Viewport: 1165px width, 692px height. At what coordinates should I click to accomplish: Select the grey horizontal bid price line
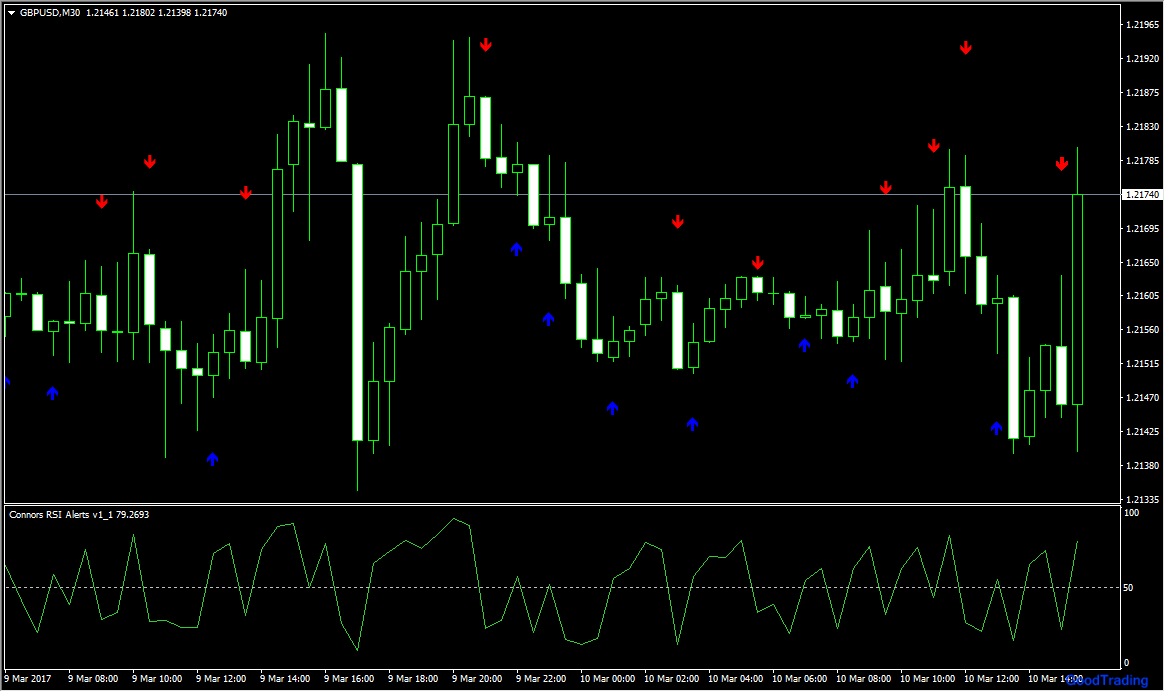click(x=562, y=195)
